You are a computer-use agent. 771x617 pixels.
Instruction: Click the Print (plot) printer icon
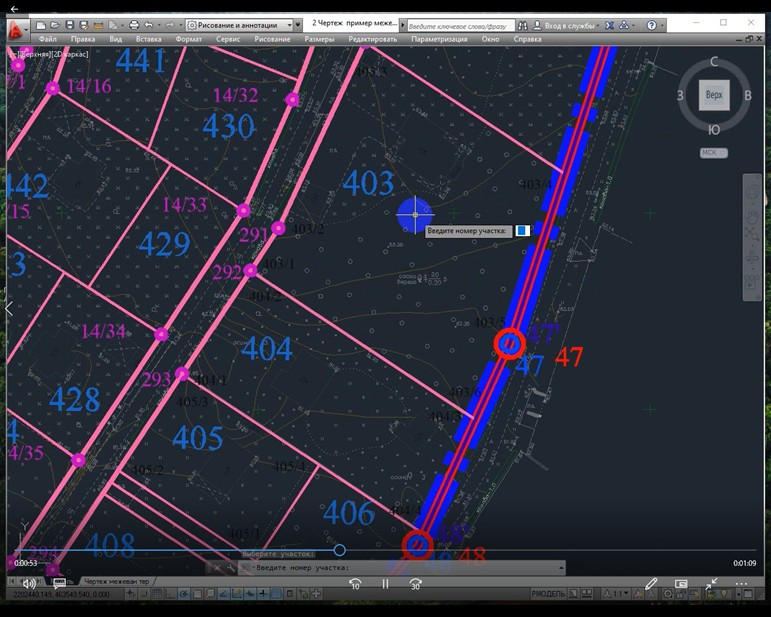[134, 25]
